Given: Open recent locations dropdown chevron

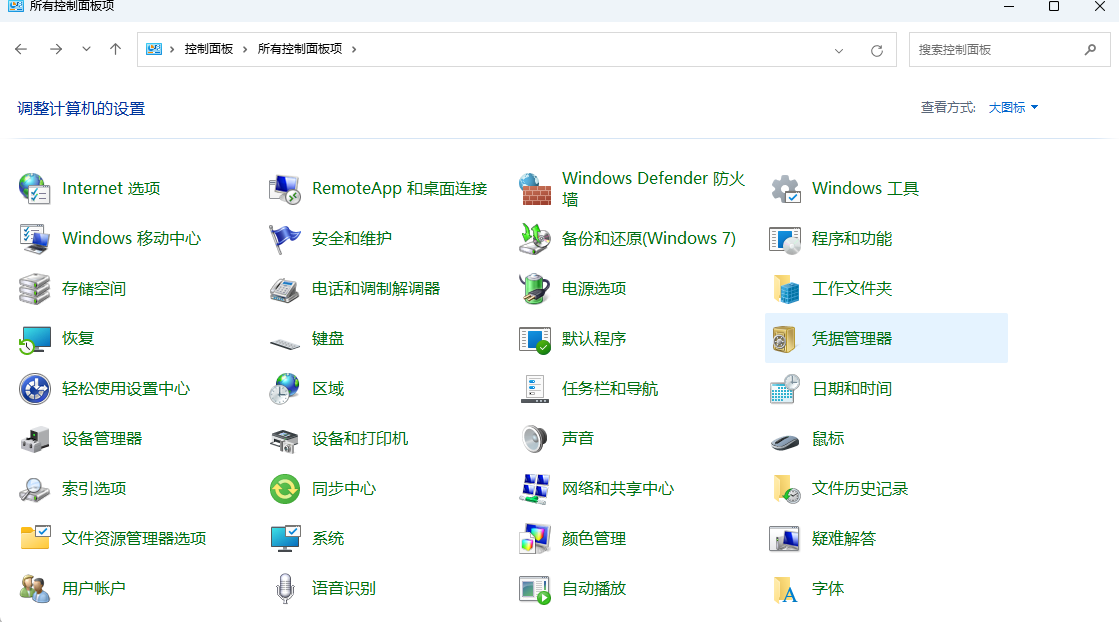Looking at the screenshot, I should 86,49.
